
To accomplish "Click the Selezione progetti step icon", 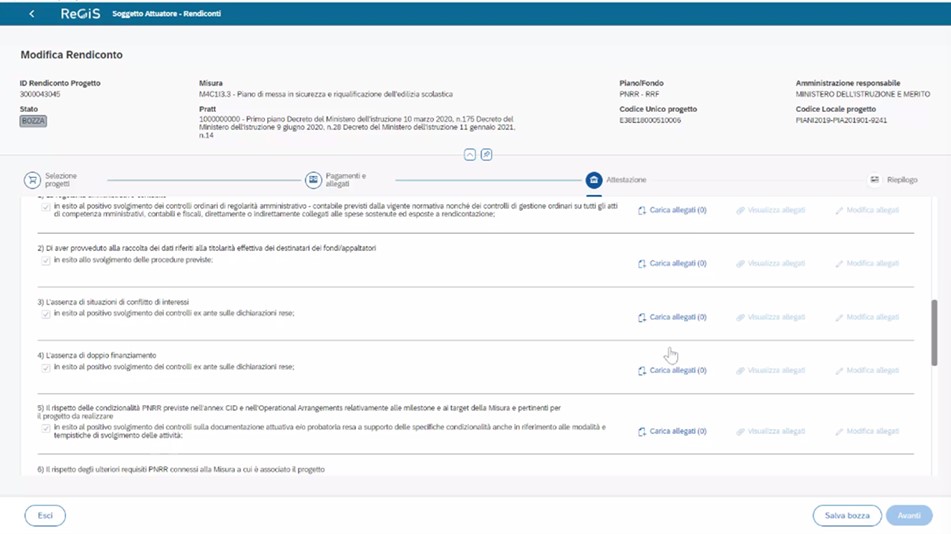I will (33, 180).
